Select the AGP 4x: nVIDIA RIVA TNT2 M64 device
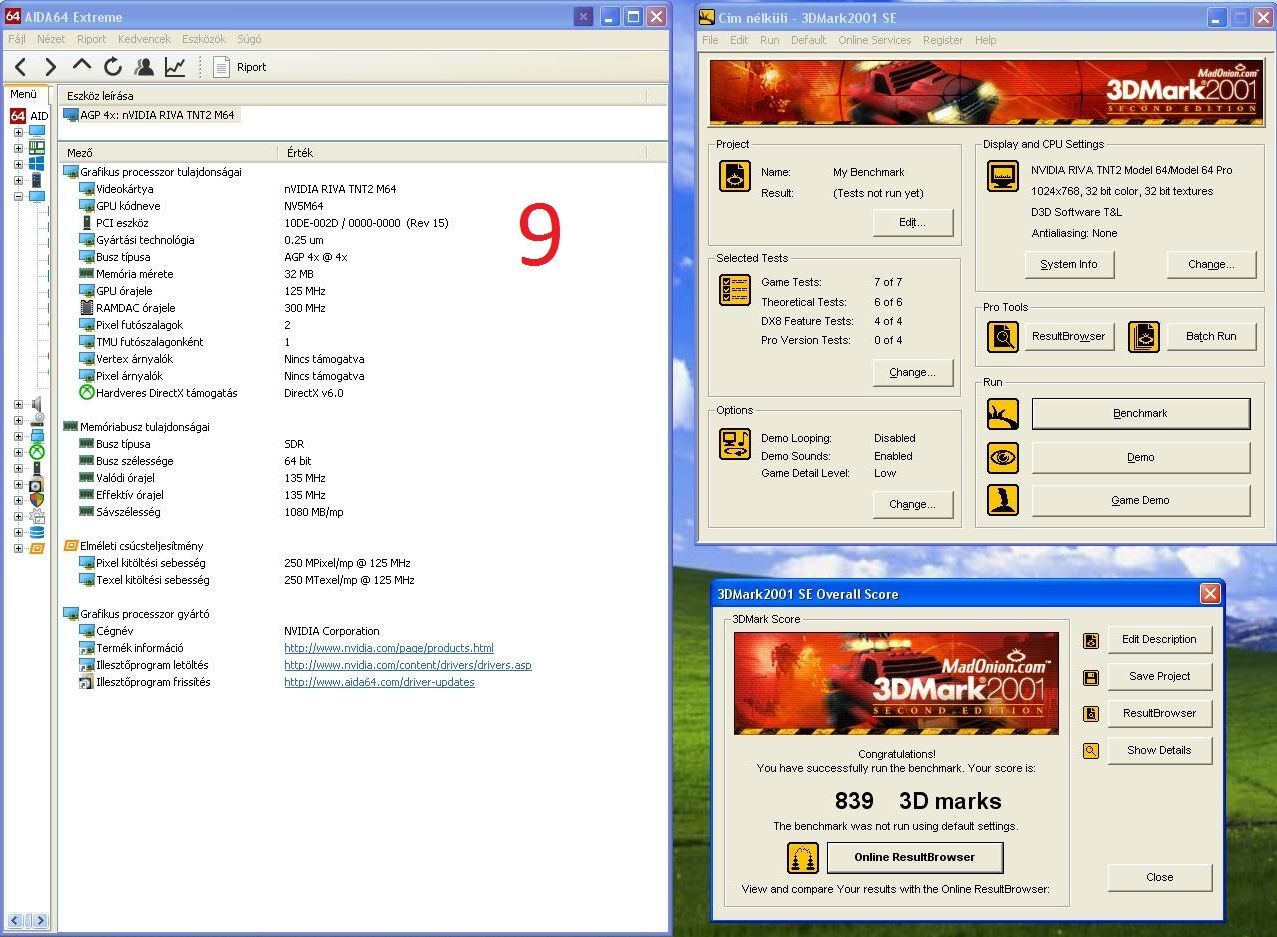The height and width of the screenshot is (937, 1277). coord(150,115)
